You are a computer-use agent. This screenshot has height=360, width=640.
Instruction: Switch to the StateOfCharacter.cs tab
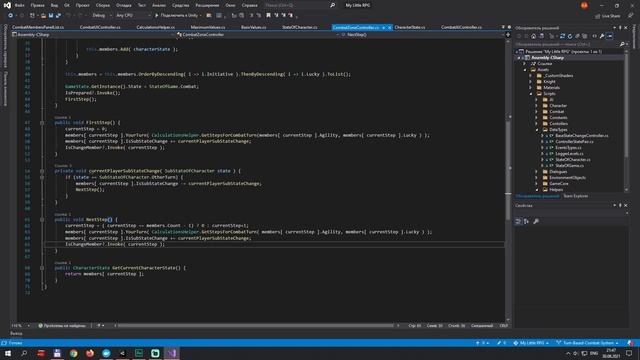(x=300, y=27)
